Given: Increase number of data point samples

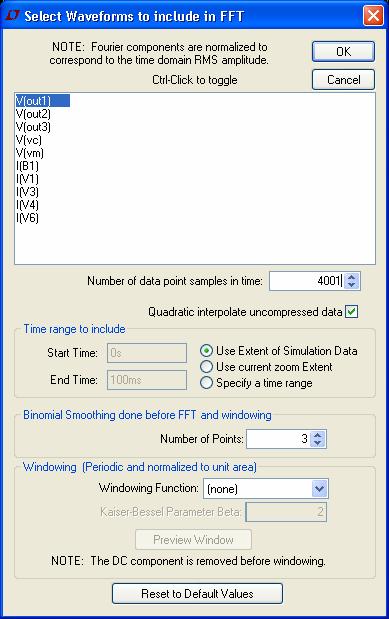Looking at the screenshot, I should pyautogui.click(x=351, y=277).
